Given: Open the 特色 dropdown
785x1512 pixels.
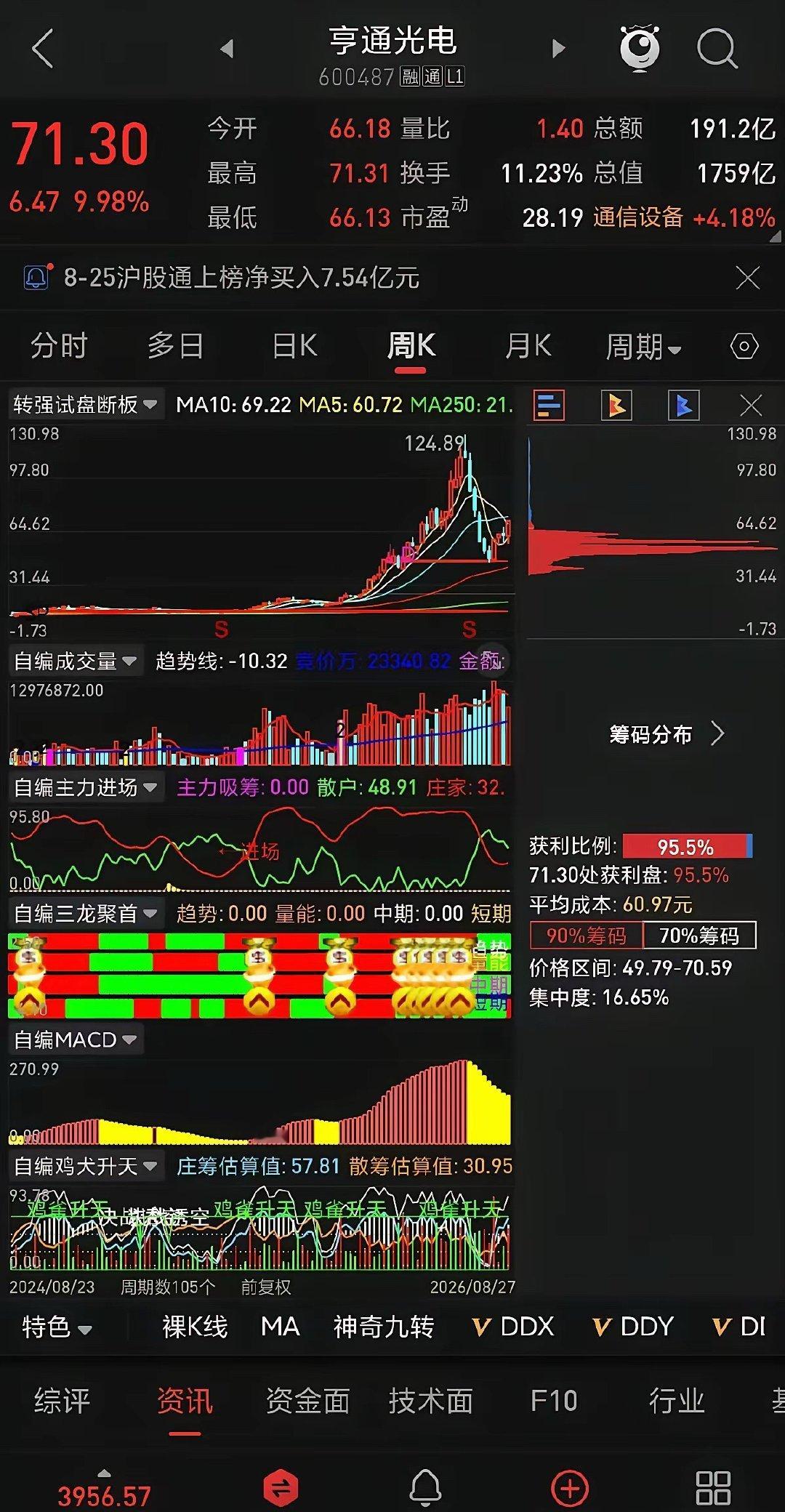Looking at the screenshot, I should click(x=57, y=1327).
